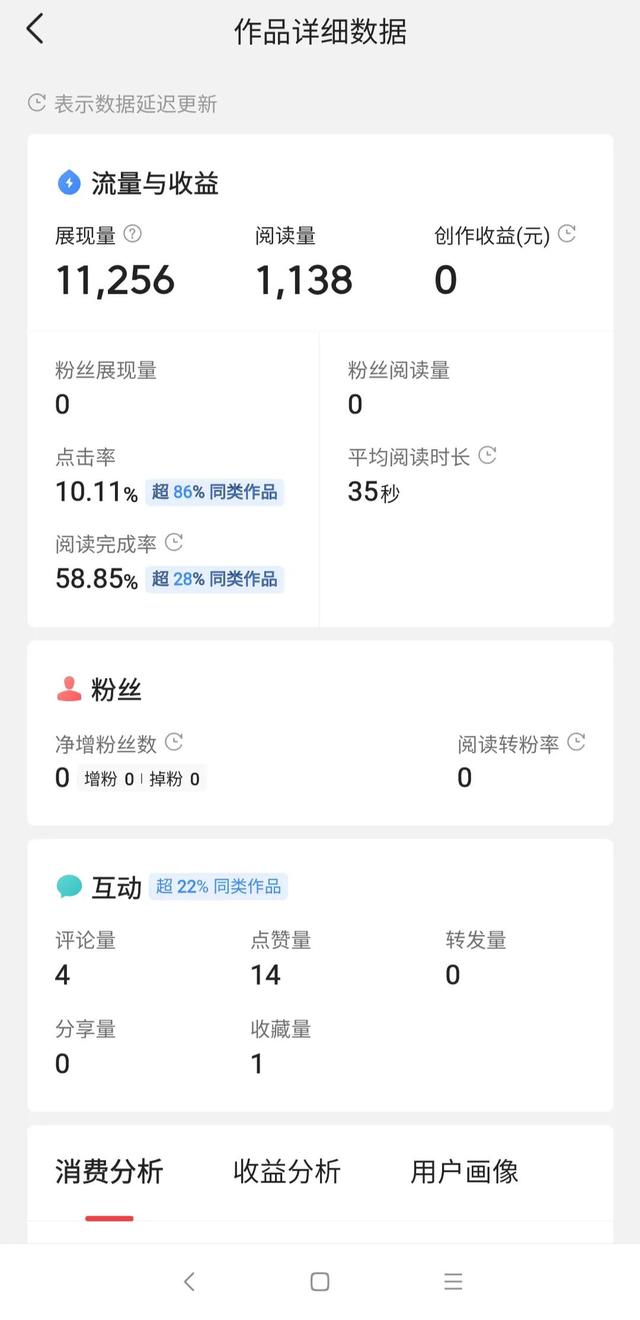This screenshot has width=640, height=1320.
Task: Open the Android recent apps menu
Action: coord(453,1281)
